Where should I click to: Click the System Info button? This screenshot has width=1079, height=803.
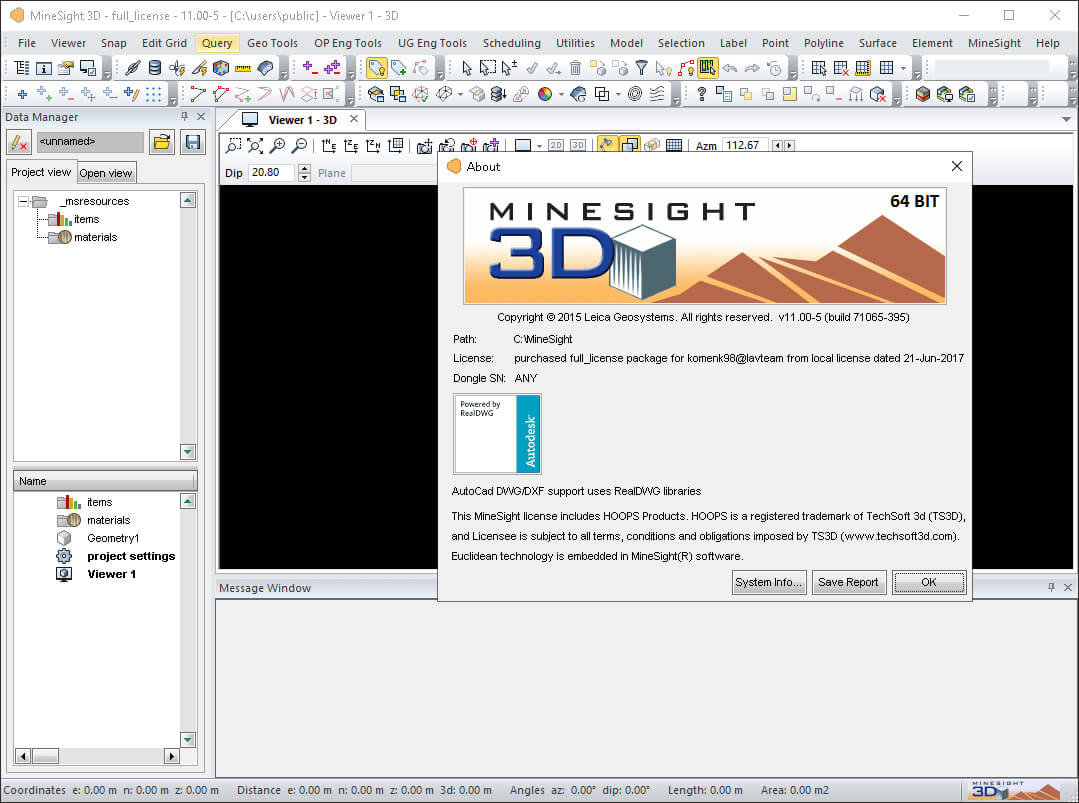click(768, 582)
